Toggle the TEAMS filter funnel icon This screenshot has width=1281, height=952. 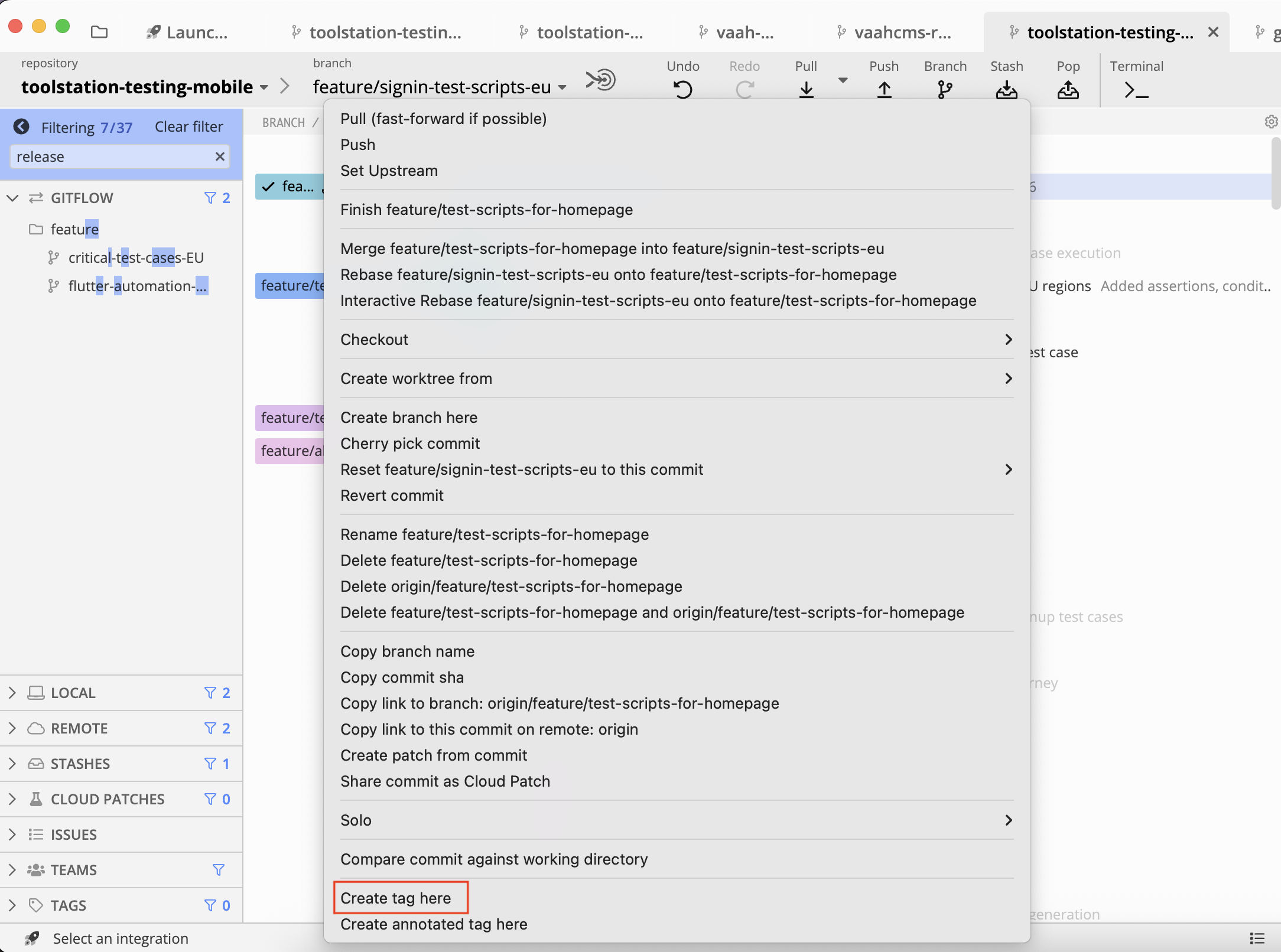(x=218, y=870)
